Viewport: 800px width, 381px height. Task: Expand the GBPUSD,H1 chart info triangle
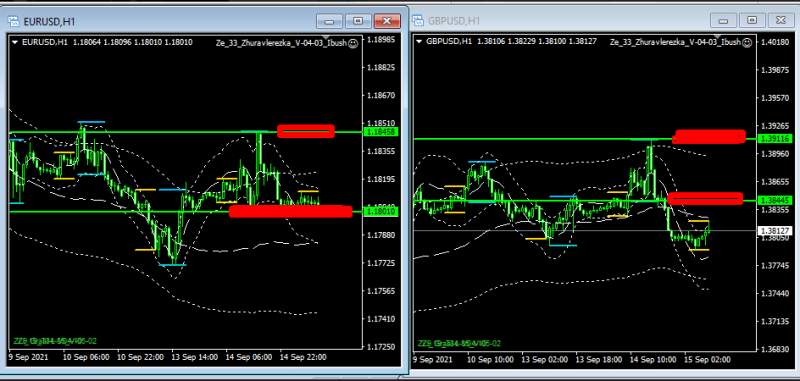click(x=419, y=42)
